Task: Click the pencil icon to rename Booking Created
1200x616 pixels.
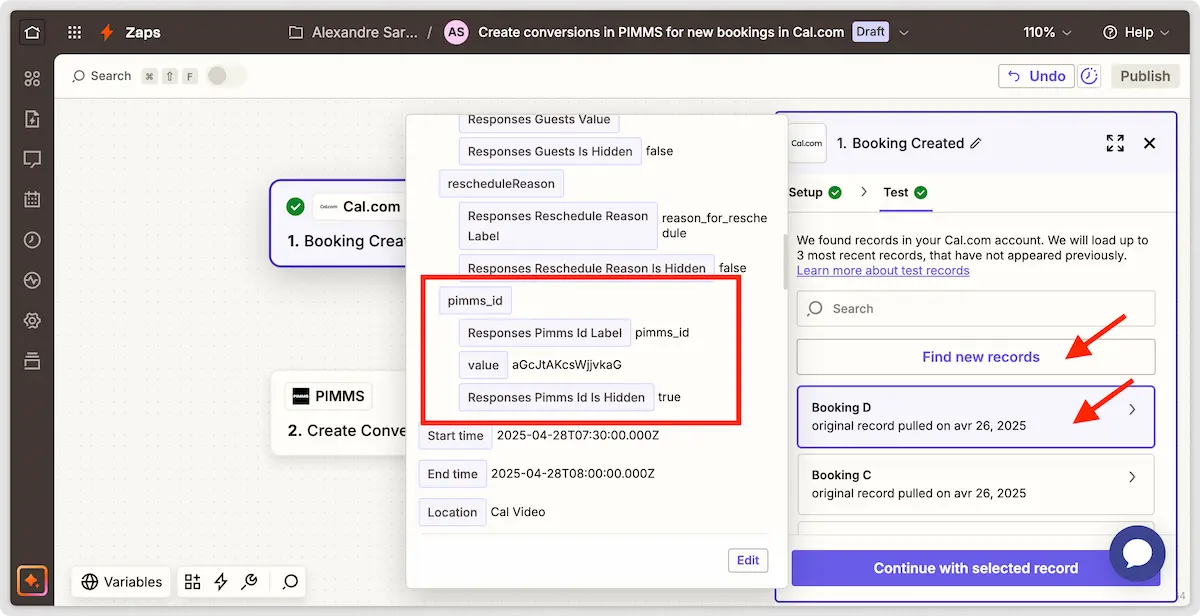Action: click(976, 144)
